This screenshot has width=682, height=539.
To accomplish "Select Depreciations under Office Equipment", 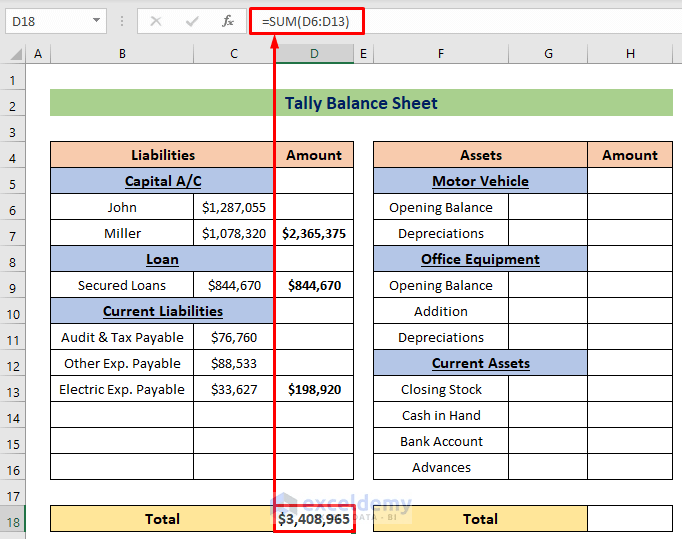I will pyautogui.click(x=441, y=337).
